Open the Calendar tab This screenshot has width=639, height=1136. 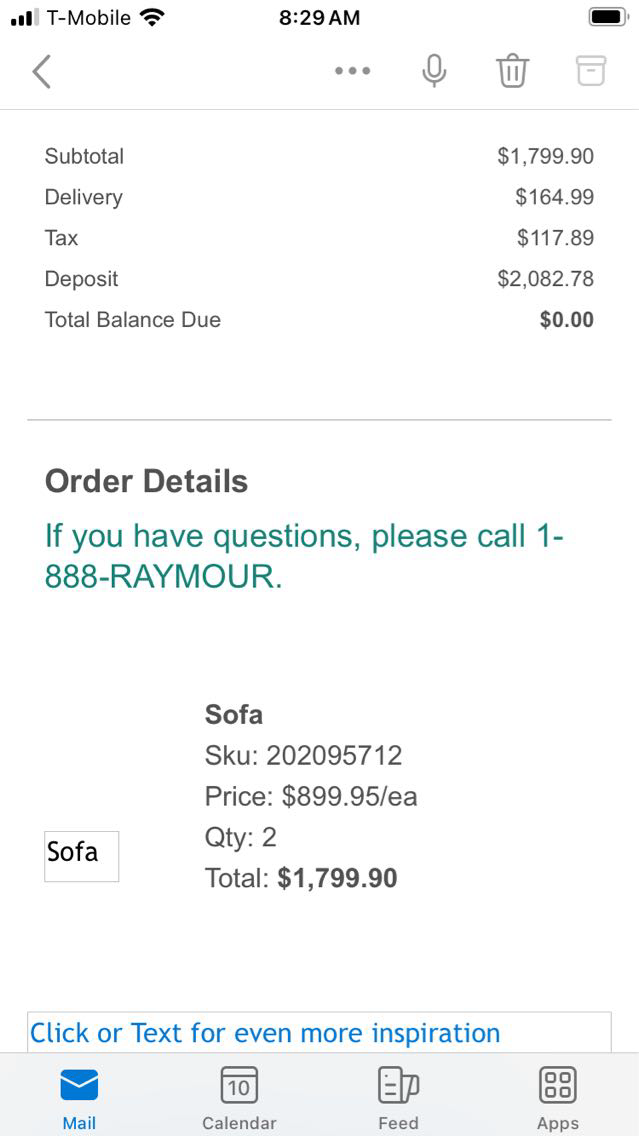238,1096
